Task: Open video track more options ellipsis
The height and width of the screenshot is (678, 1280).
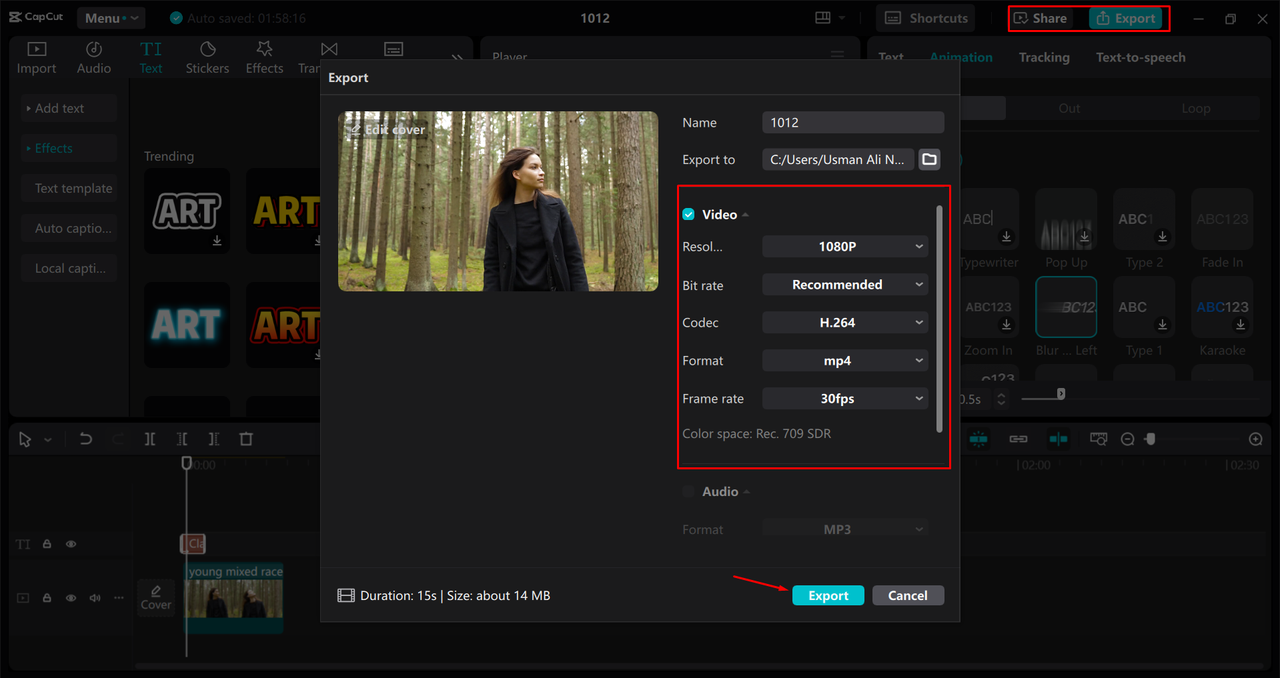Action: [x=119, y=598]
